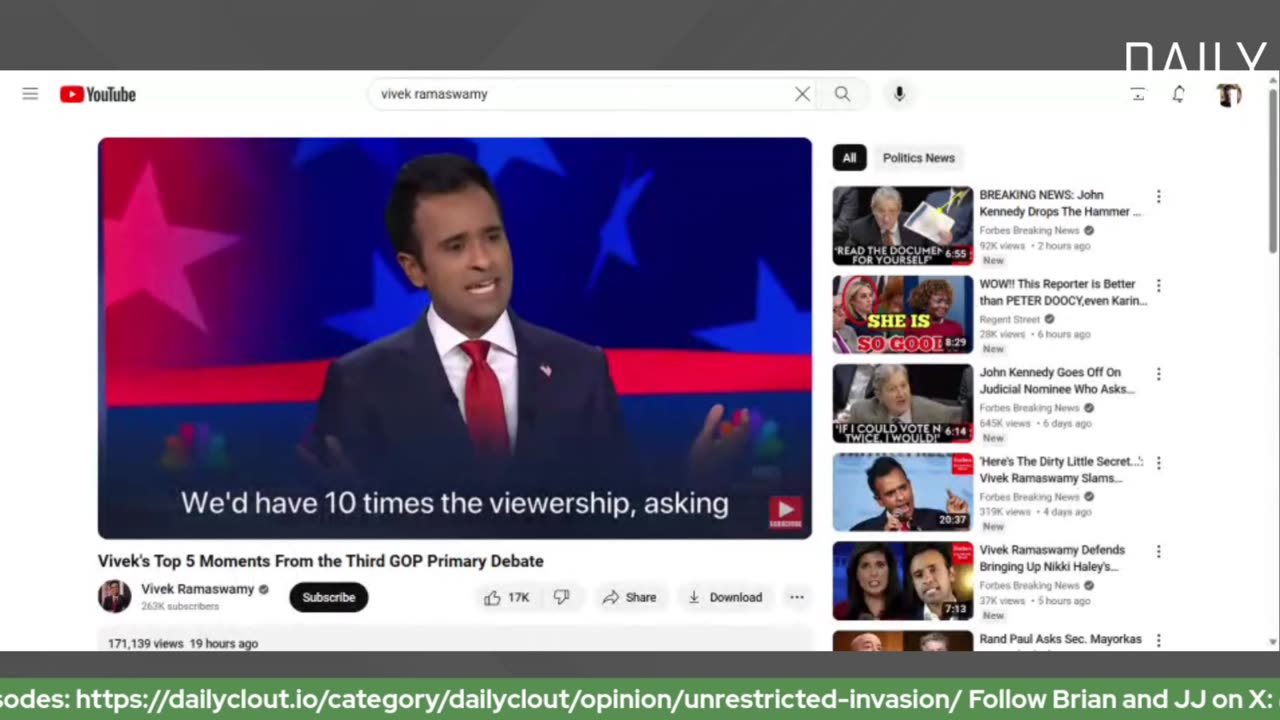The height and width of the screenshot is (720, 1280).
Task: Open options for Rand Paul Asks video
Action: click(1159, 640)
